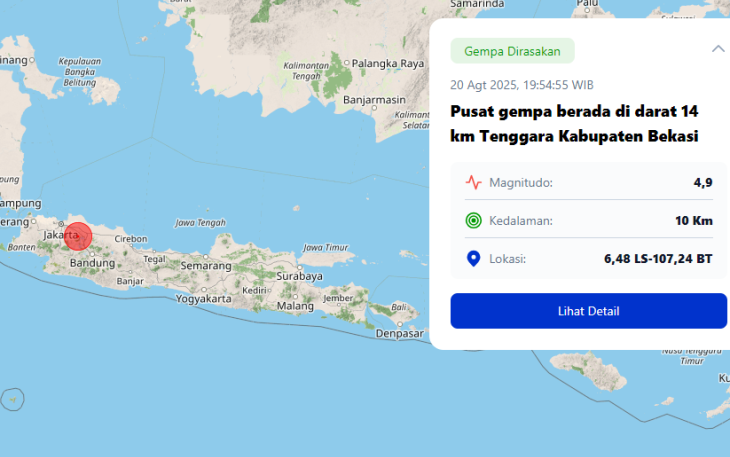Click Surabaya city label on map
The height and width of the screenshot is (457, 730).
pos(299,276)
